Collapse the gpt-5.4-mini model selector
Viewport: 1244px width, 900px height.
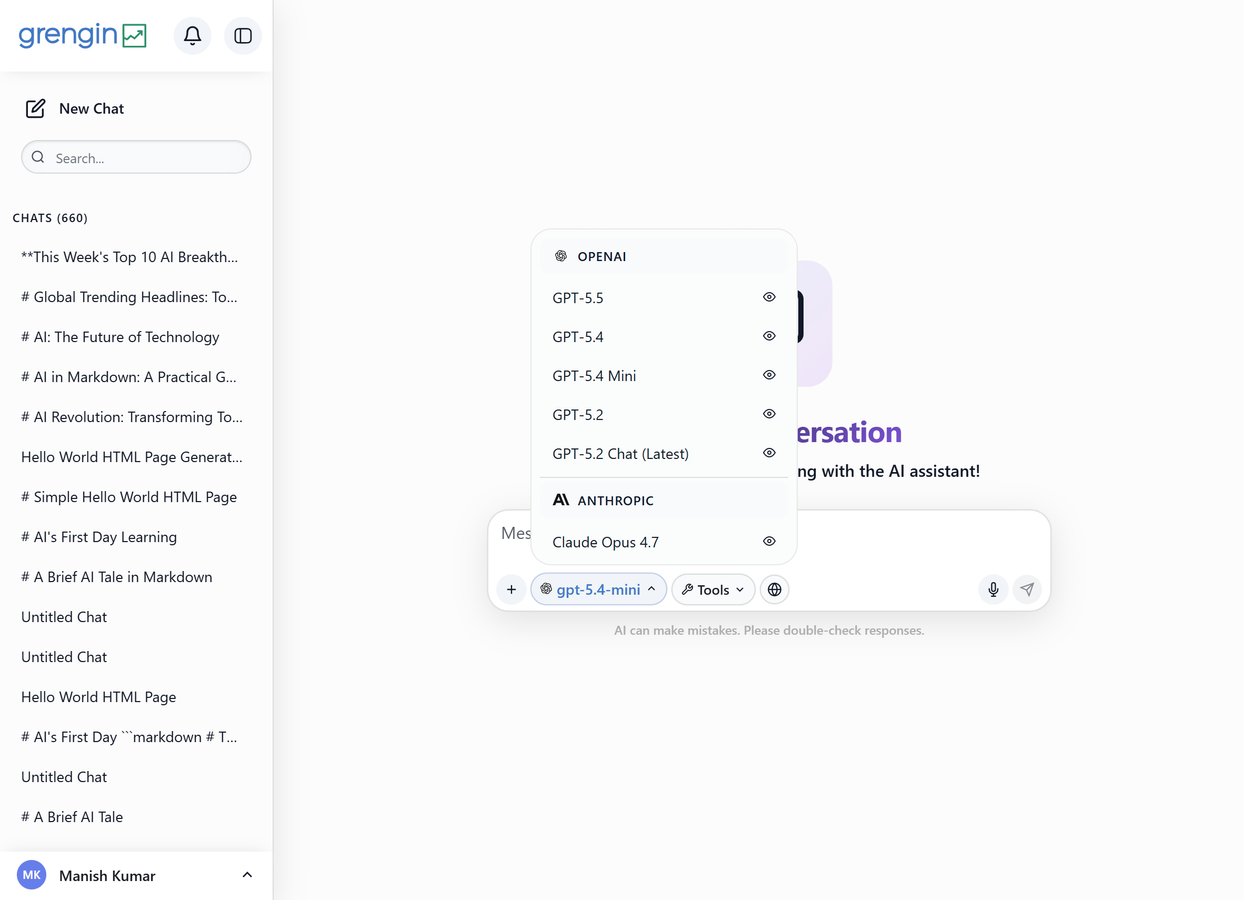tap(599, 590)
